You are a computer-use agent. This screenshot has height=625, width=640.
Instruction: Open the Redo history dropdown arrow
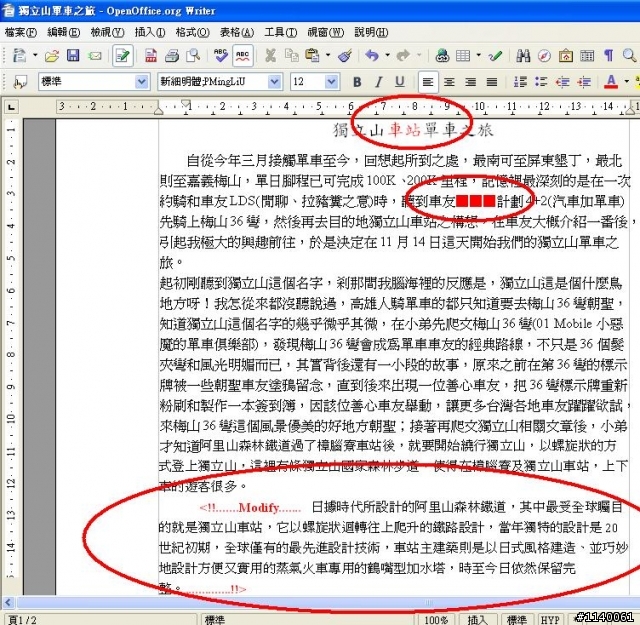point(419,55)
